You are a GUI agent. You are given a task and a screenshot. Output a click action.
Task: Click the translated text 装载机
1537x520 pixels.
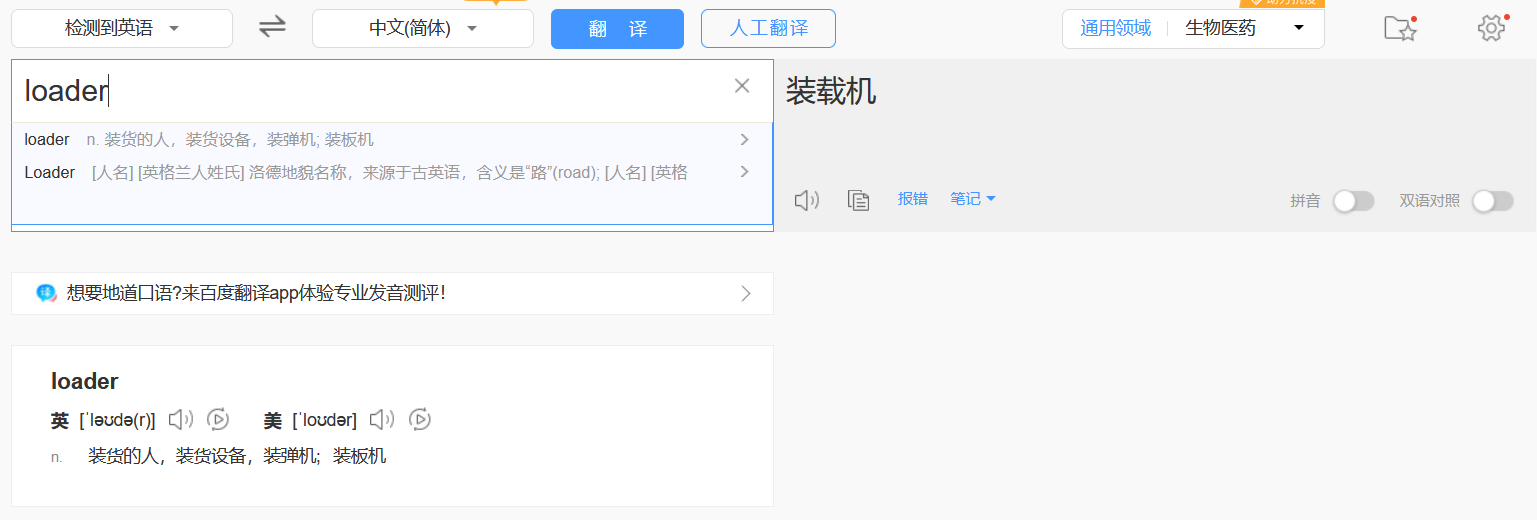tap(831, 92)
